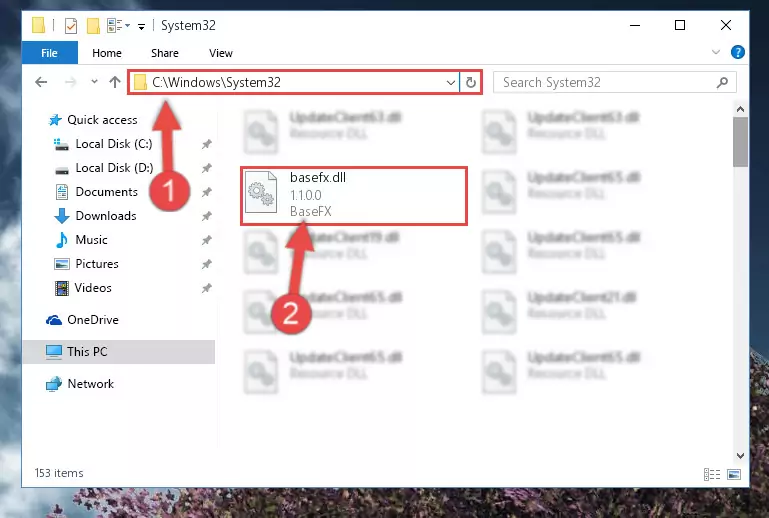Open the File ribbon tab
The image size is (769, 518).
(x=50, y=53)
